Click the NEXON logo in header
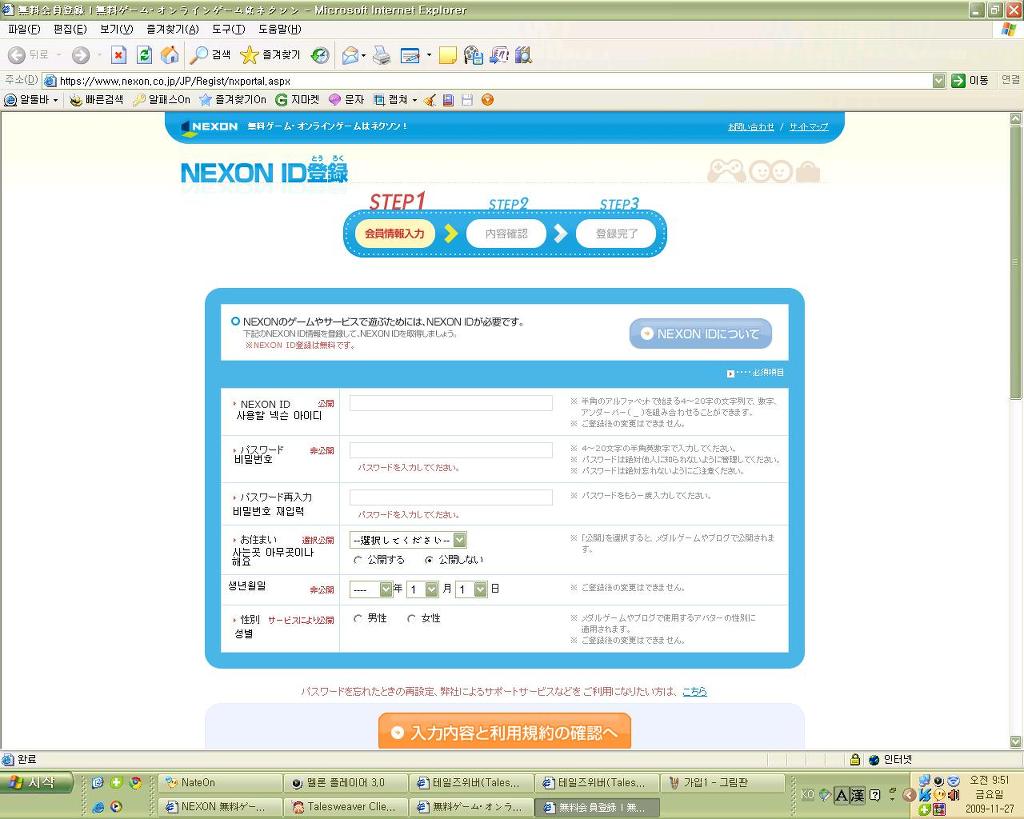The height and width of the screenshot is (819, 1024). [x=209, y=127]
